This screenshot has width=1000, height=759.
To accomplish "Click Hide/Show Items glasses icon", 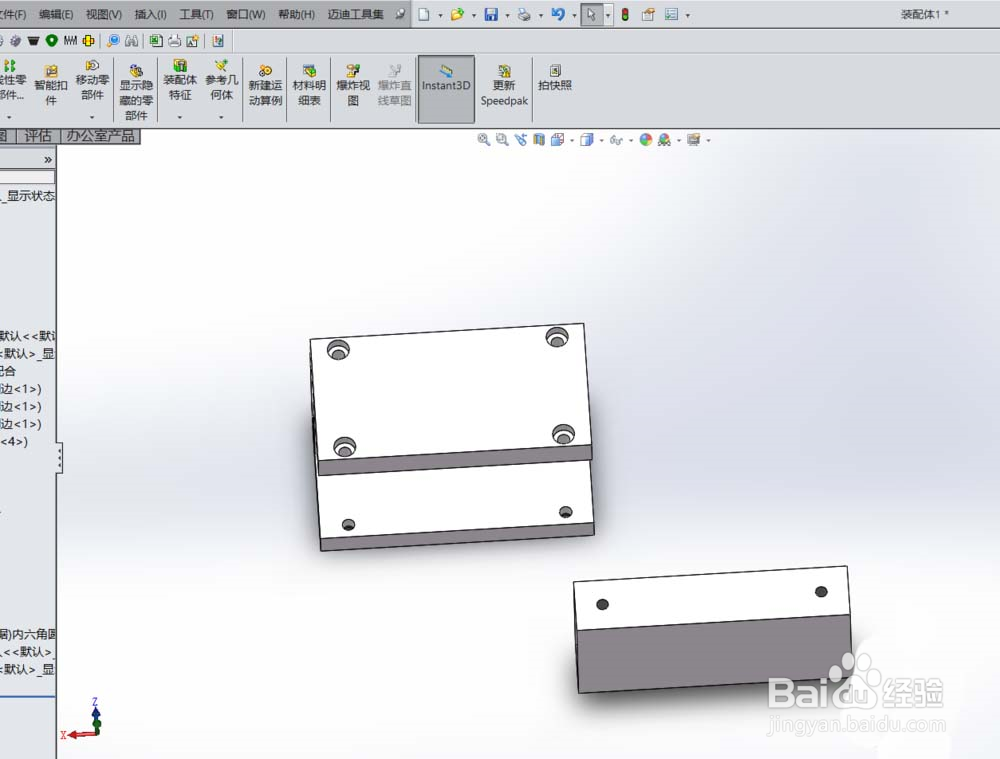I will [615, 140].
